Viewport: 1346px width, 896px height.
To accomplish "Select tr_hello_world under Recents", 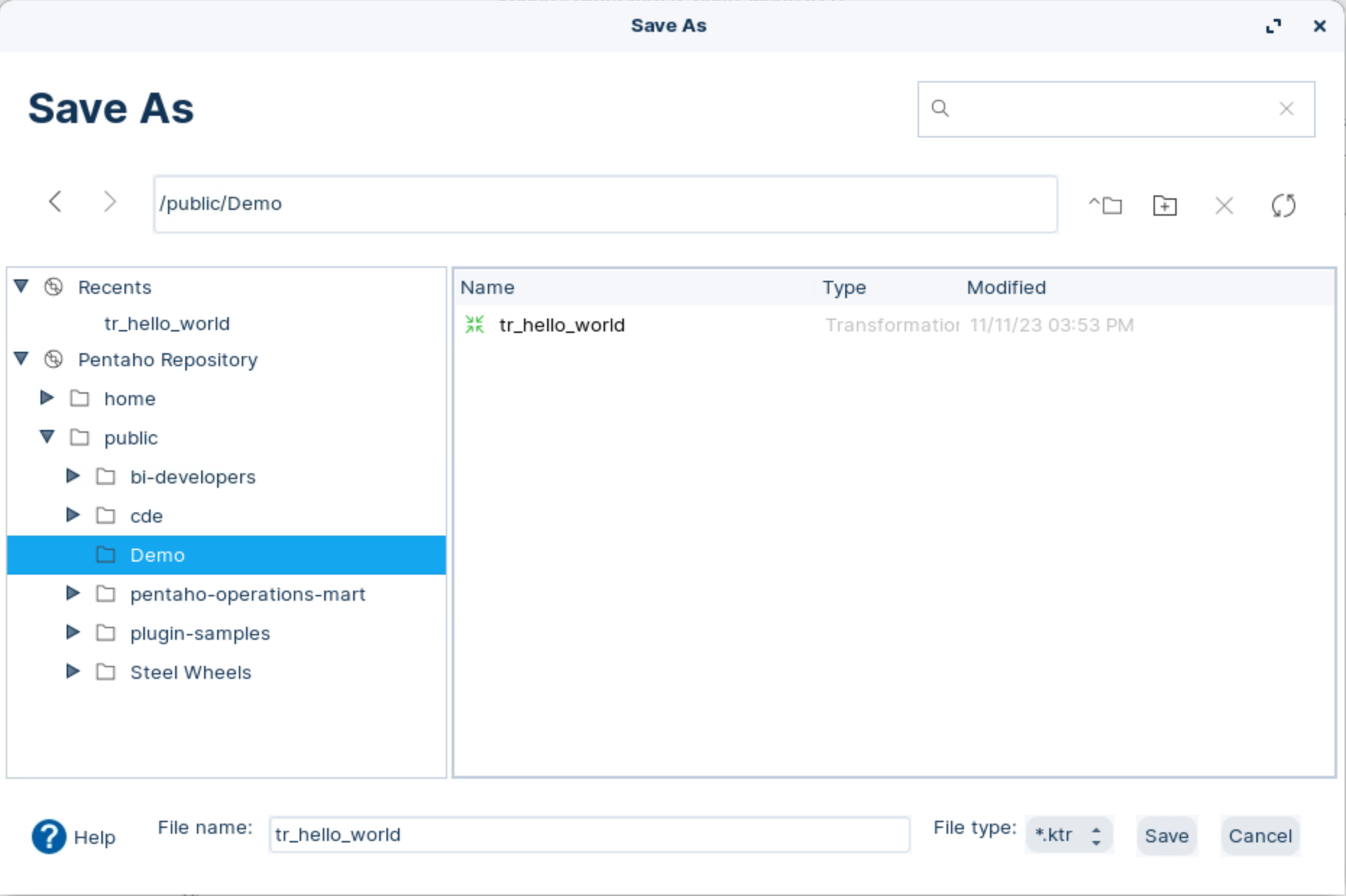I will click(x=166, y=324).
